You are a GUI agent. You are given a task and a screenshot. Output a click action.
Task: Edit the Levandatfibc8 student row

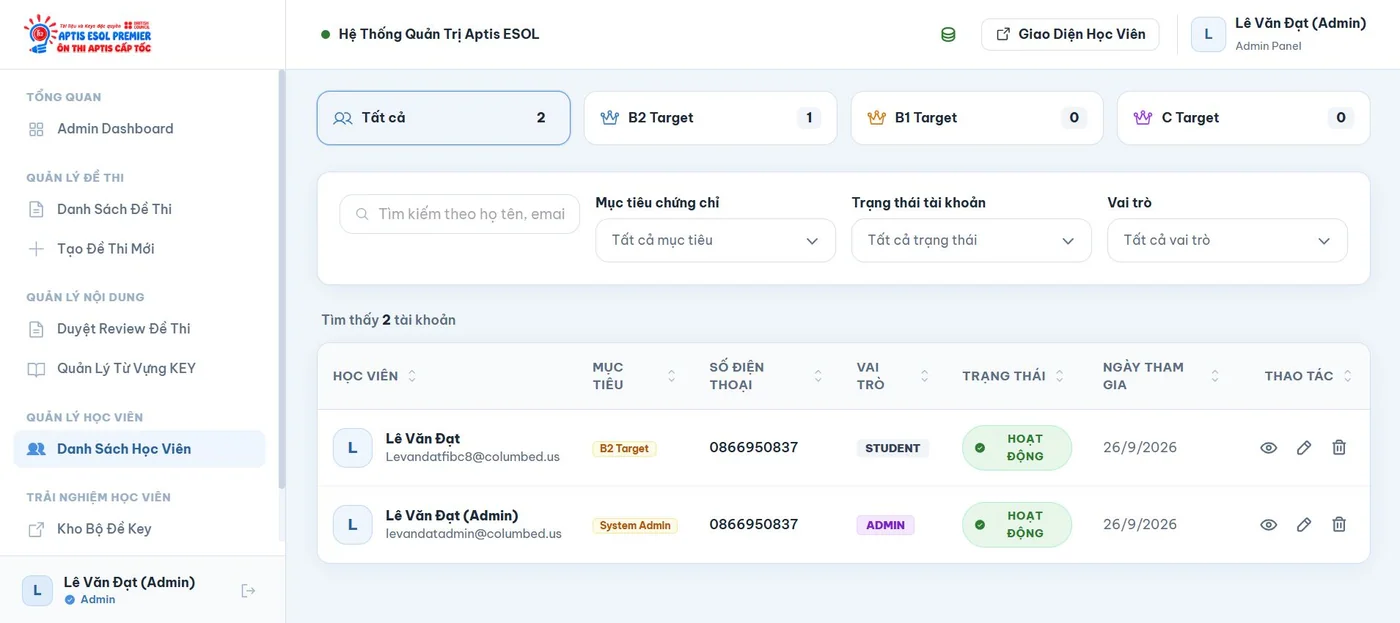pos(1304,448)
